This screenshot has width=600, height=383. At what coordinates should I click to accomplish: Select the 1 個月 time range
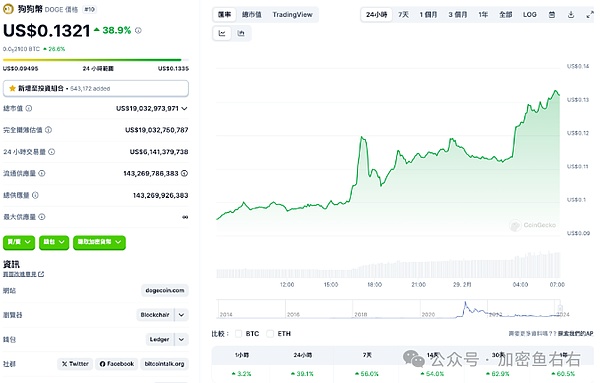coord(428,15)
